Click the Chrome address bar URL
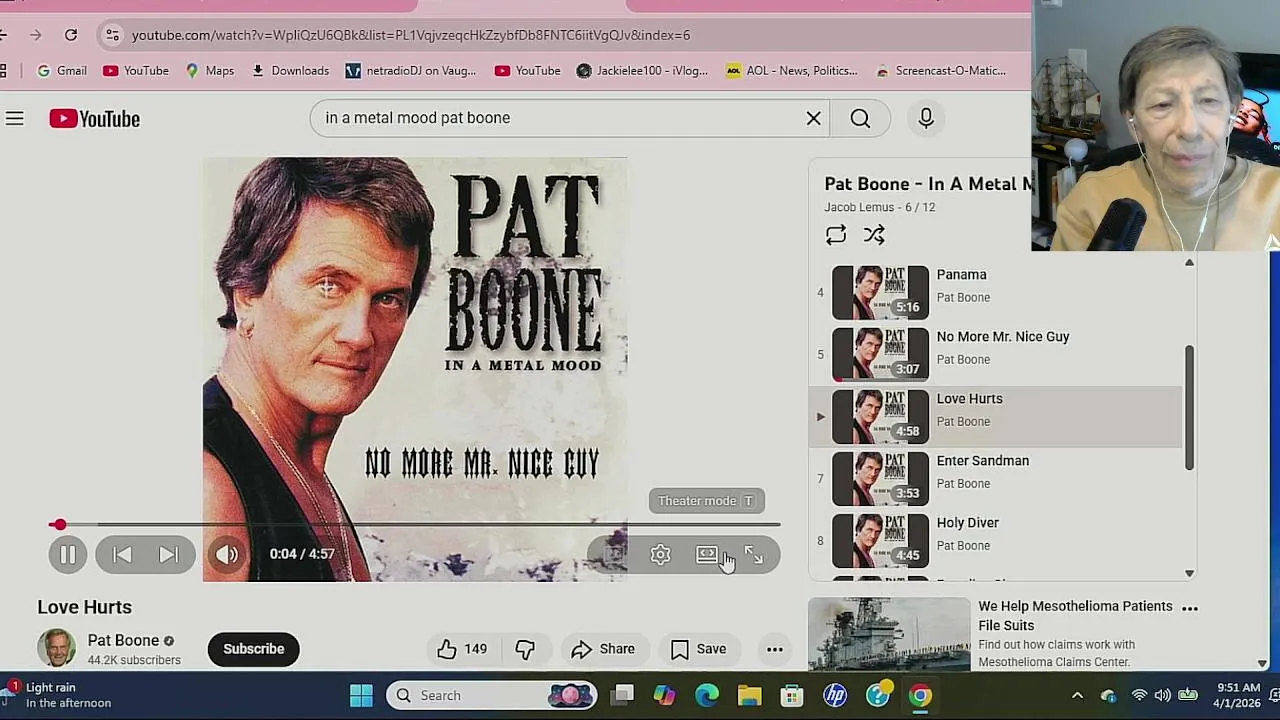Viewport: 1280px width, 720px height. [411, 35]
